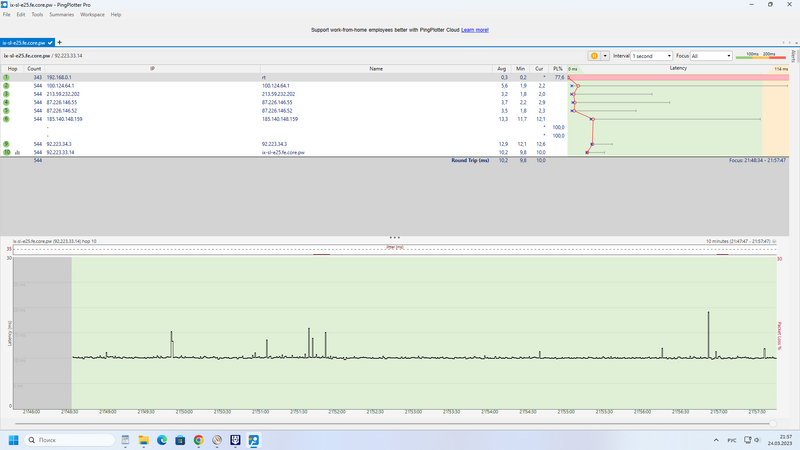Click the PingPlotter icon in the taskbar

254,440
